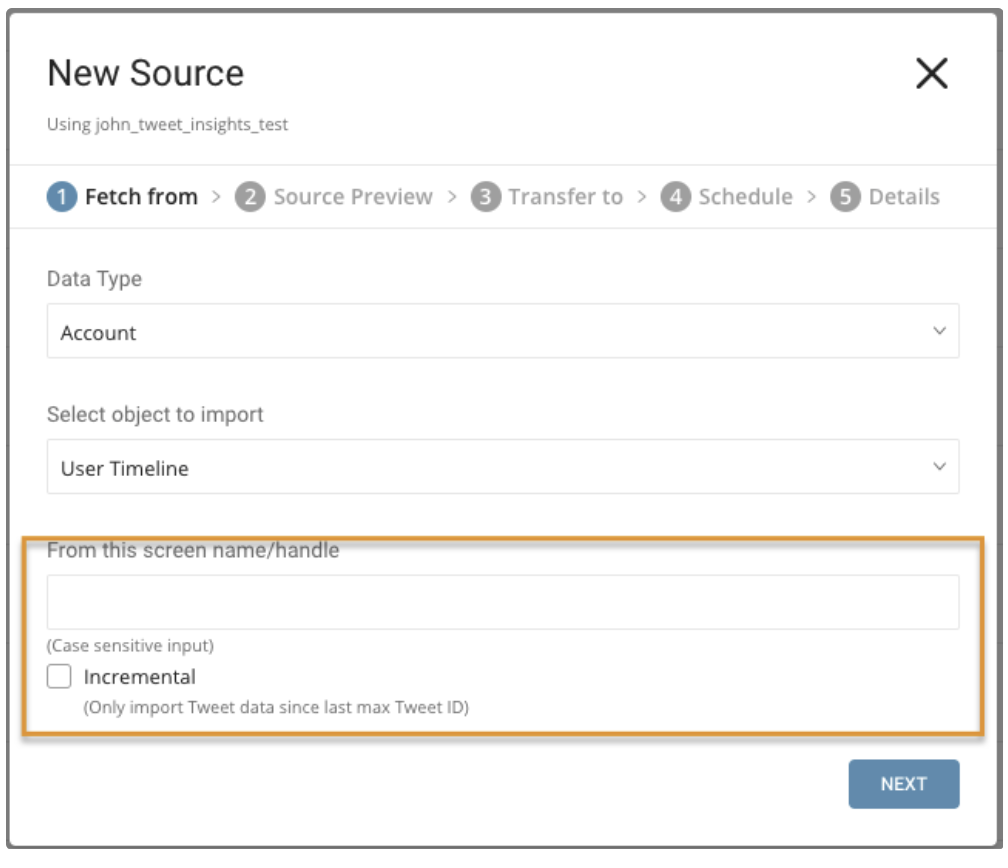Click the step 5 number circle
Image resolution: width=1008 pixels, height=868 pixels.
point(846,197)
